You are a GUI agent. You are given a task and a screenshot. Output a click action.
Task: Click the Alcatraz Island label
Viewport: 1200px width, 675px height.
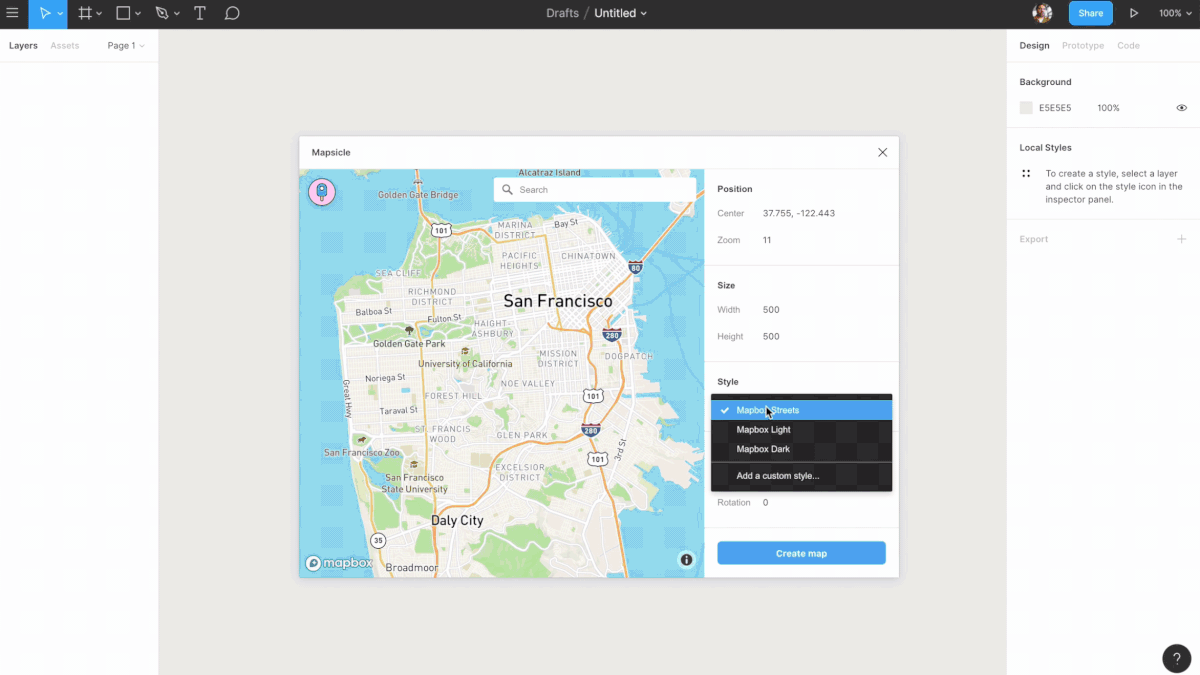[550, 173]
